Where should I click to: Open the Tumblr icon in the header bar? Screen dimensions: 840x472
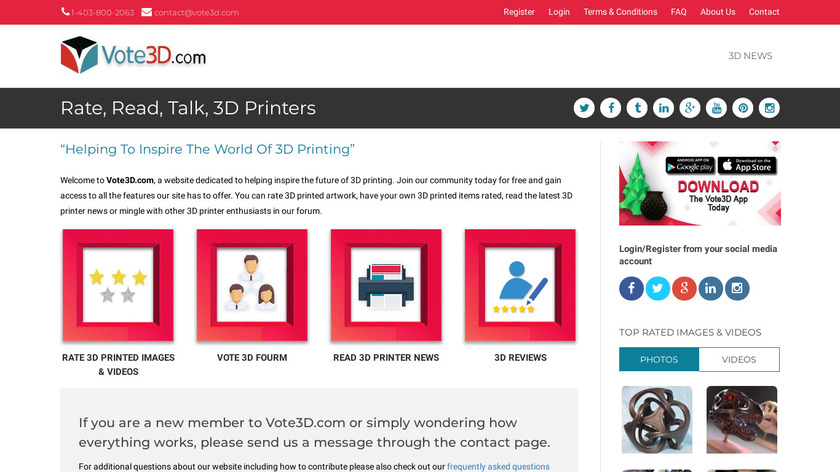point(637,108)
